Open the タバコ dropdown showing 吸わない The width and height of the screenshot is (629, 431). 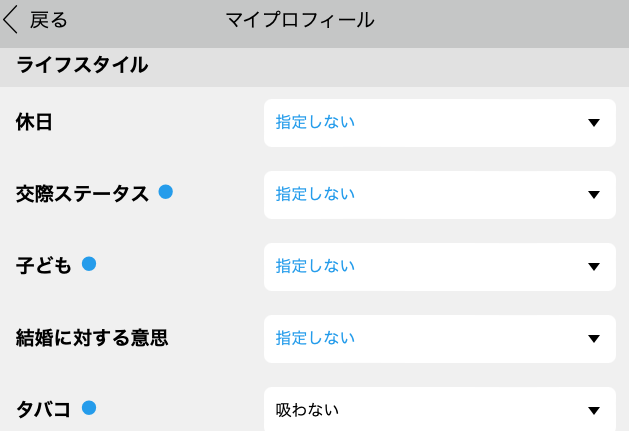click(439, 410)
